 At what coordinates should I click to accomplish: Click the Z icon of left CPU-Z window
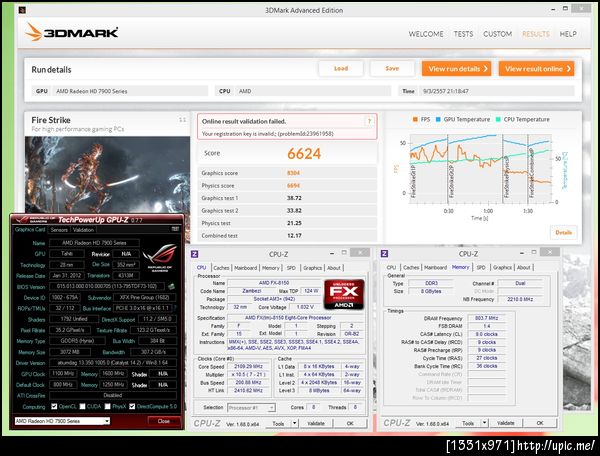(194, 254)
